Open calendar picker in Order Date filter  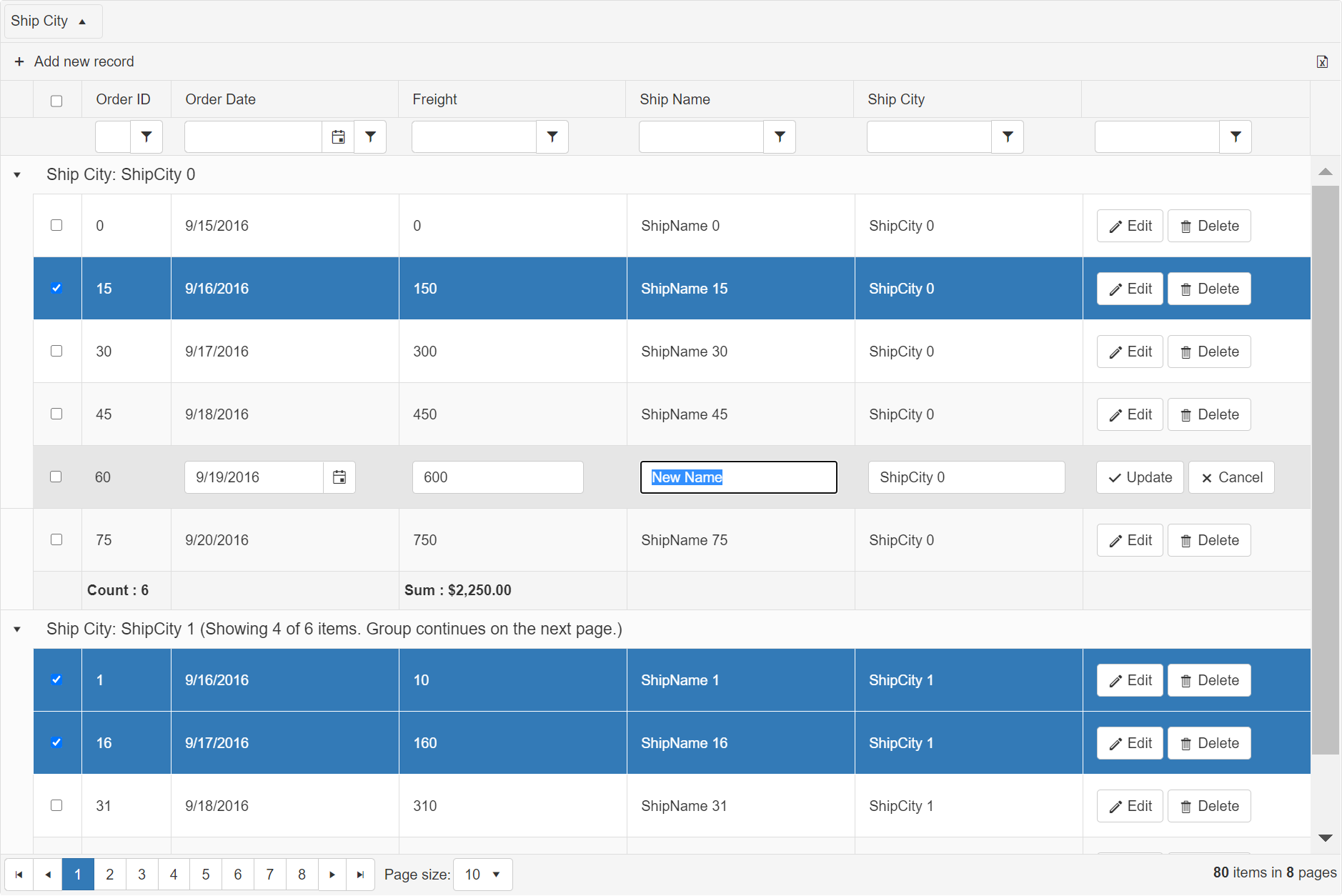point(338,136)
